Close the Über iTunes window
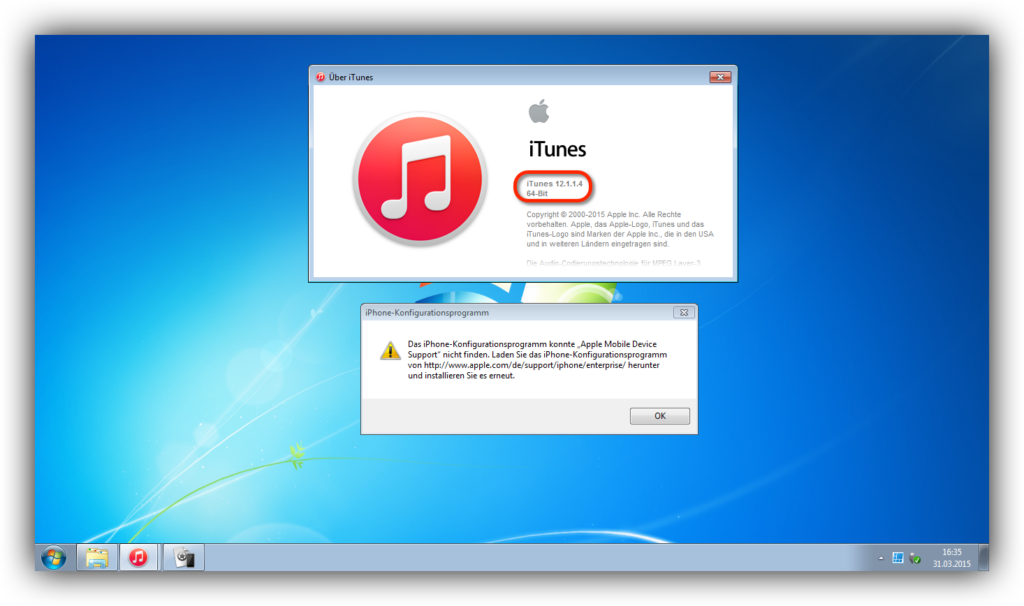1024x606 pixels. (x=720, y=77)
